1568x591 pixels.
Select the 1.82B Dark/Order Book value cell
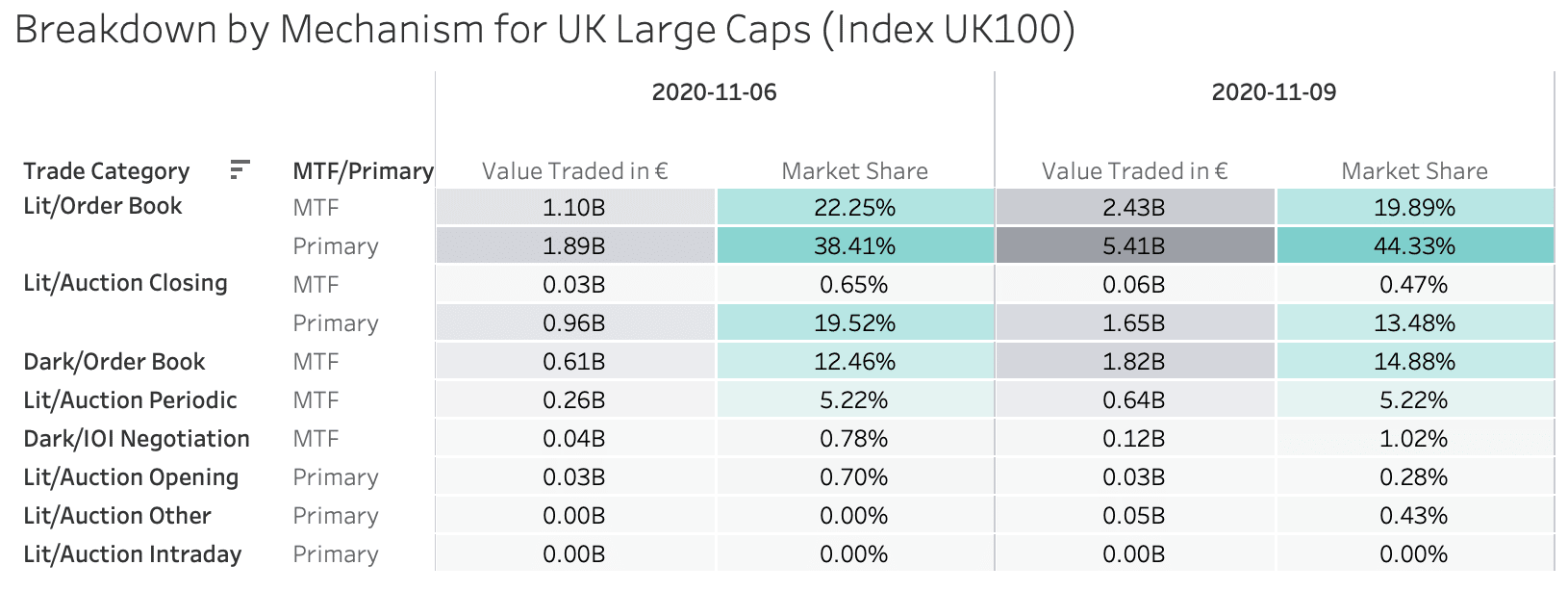(x=1134, y=362)
